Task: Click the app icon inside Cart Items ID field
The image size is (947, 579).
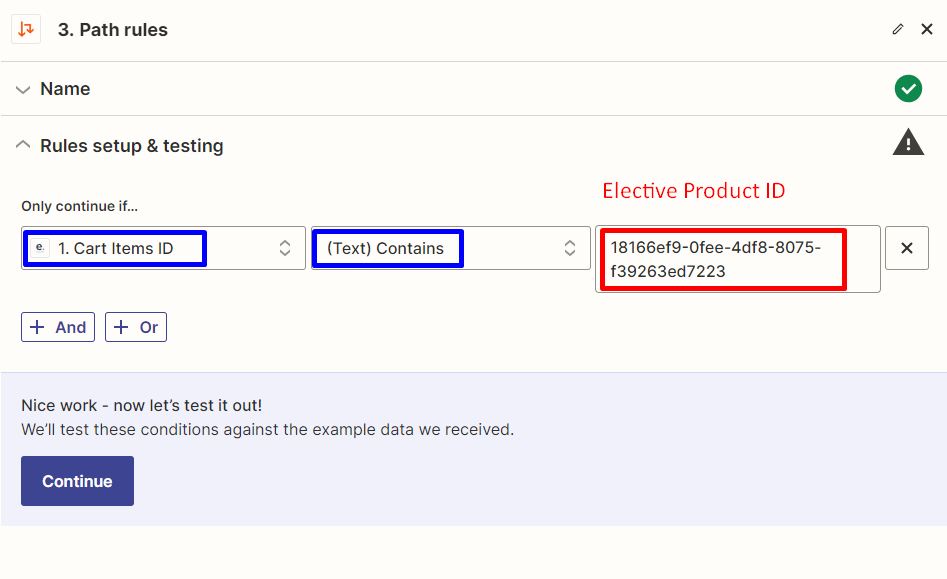Action: [40, 248]
